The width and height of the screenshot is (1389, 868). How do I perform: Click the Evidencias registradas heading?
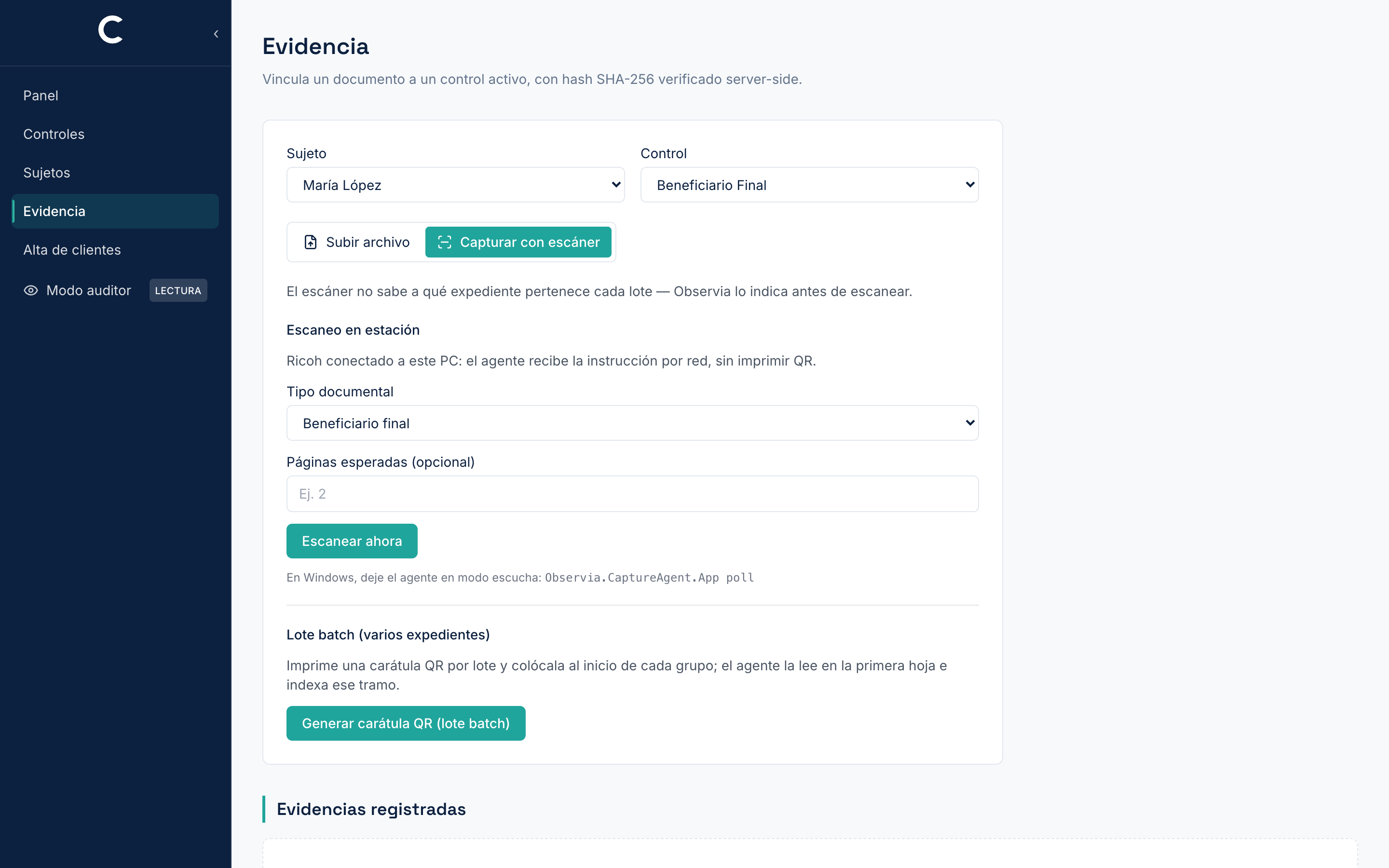tap(371, 810)
